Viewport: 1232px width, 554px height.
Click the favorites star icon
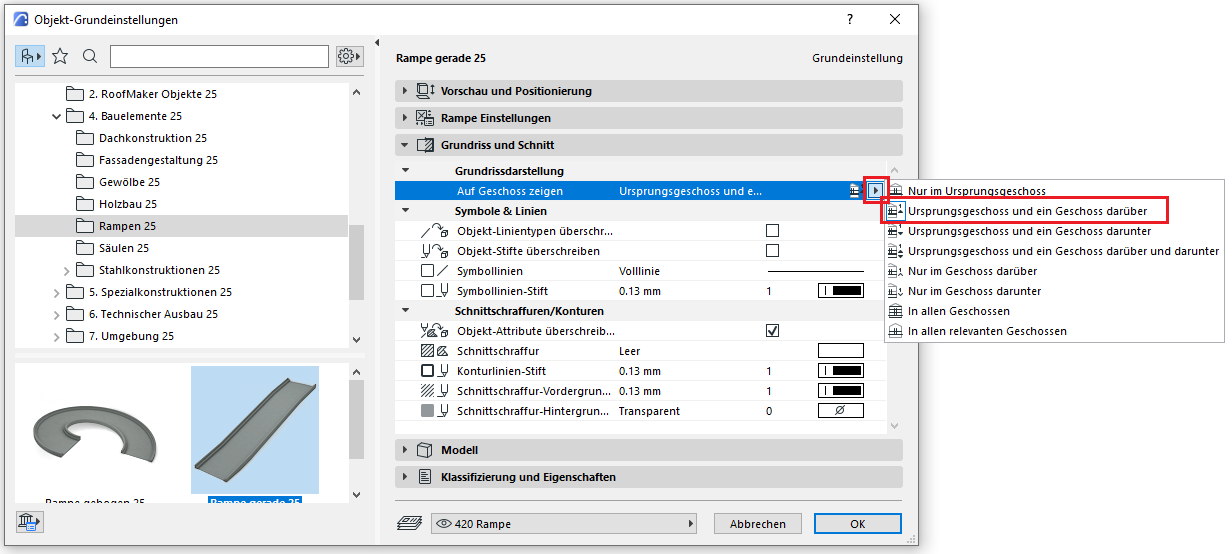[60, 57]
